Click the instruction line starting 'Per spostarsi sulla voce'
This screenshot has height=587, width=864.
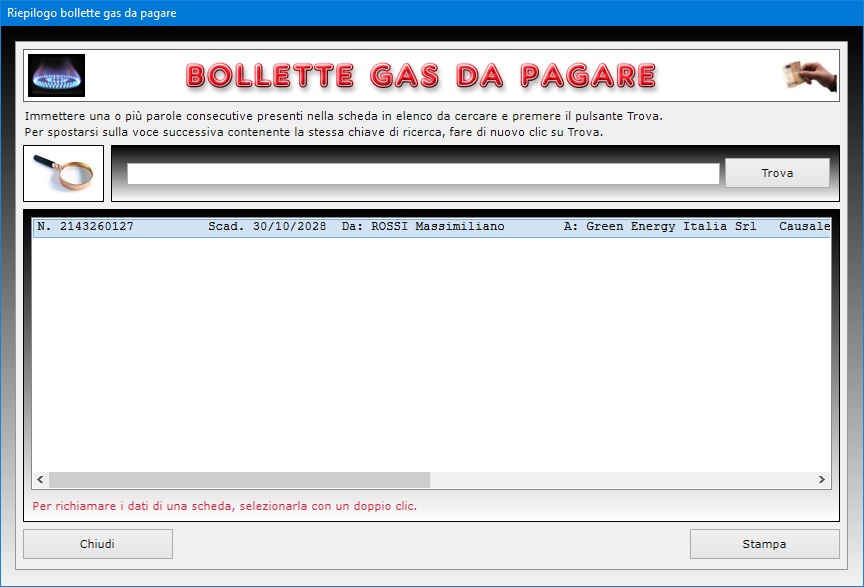pyautogui.click(x=314, y=132)
